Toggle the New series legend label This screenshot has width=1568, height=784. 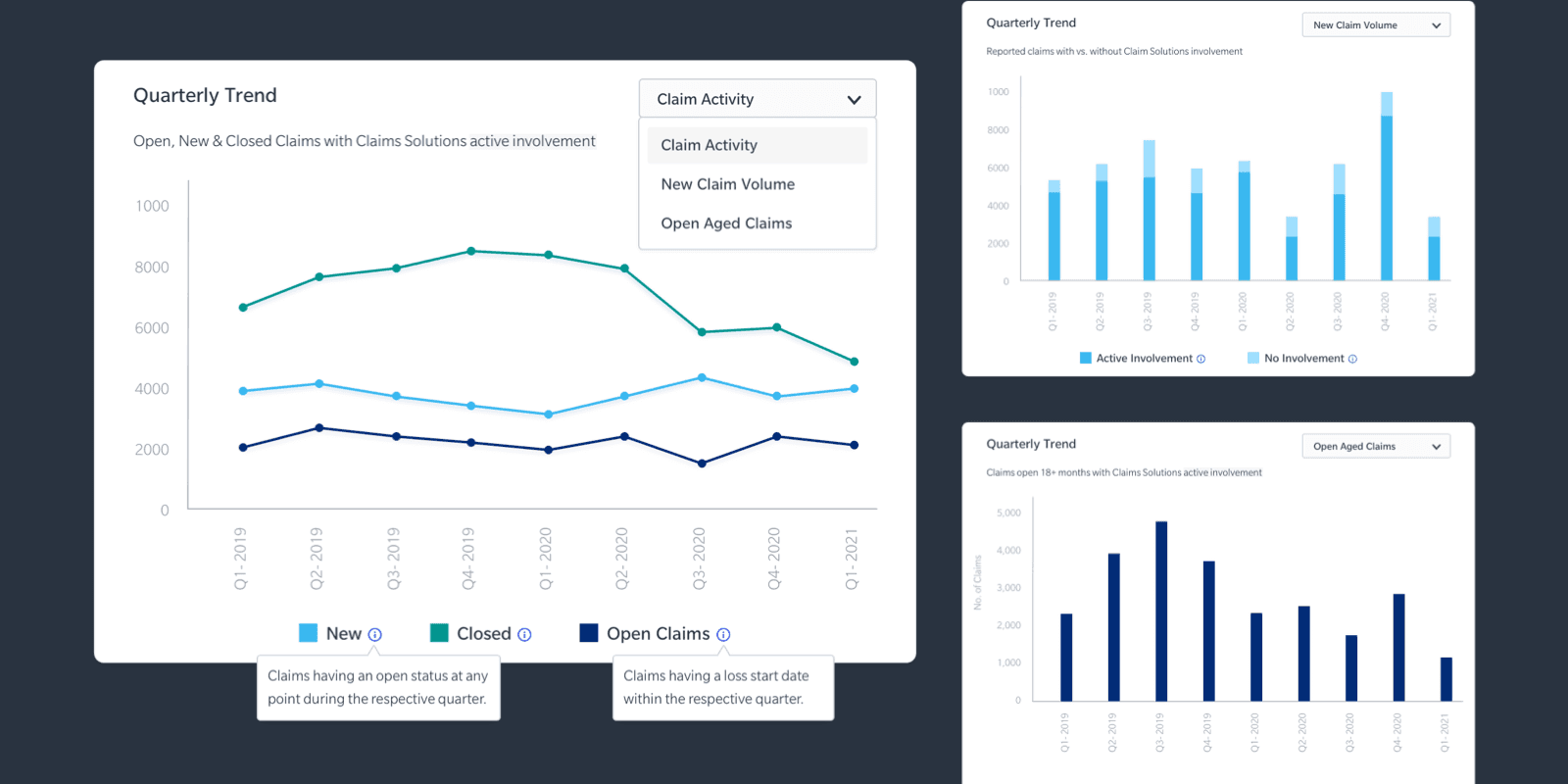[344, 634]
